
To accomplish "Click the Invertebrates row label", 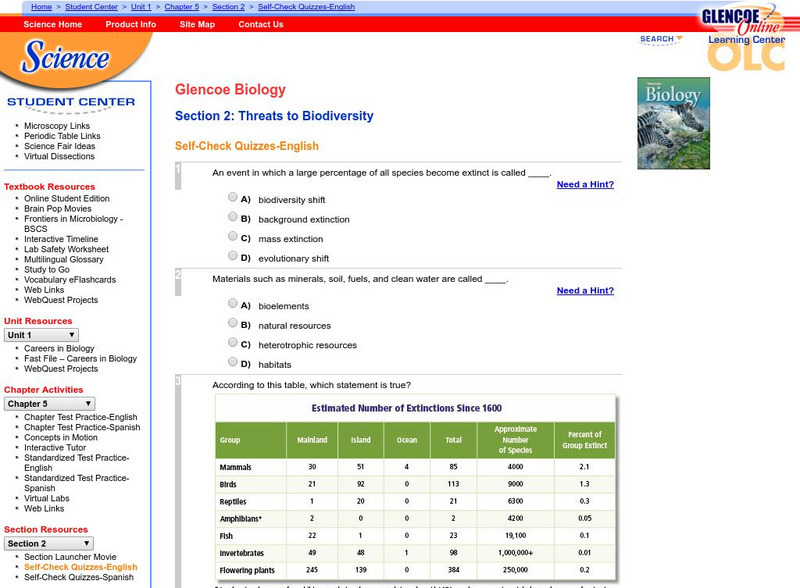I will click(x=241, y=553).
